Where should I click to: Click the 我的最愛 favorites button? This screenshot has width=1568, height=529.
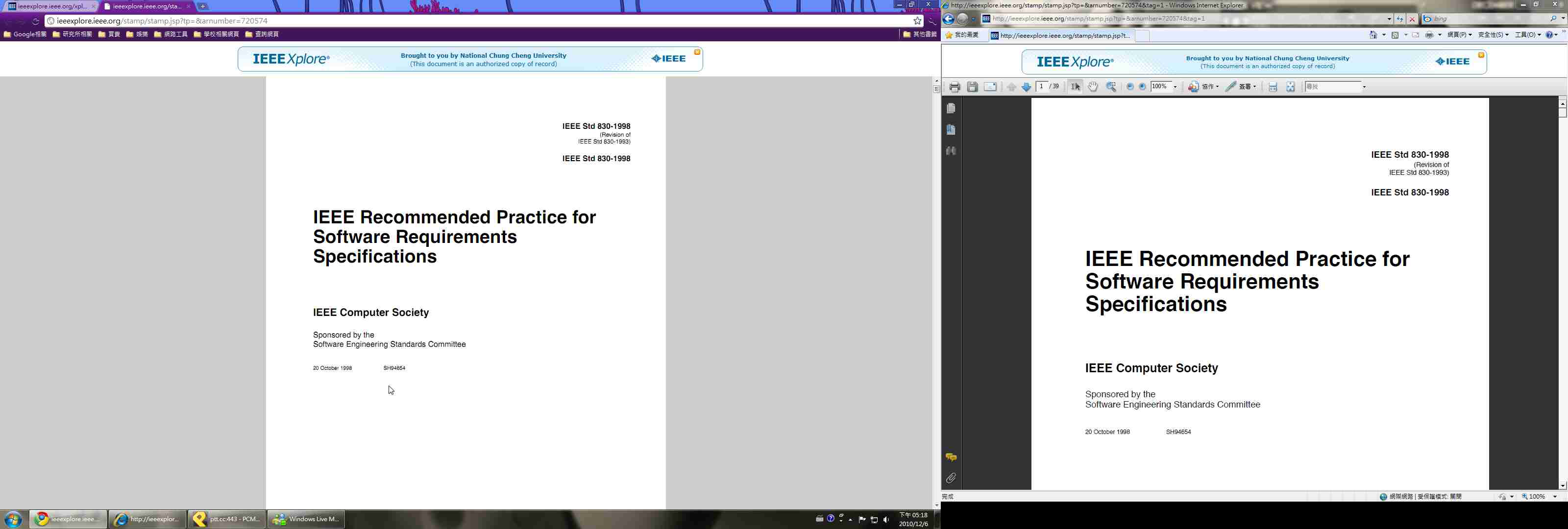point(962,35)
